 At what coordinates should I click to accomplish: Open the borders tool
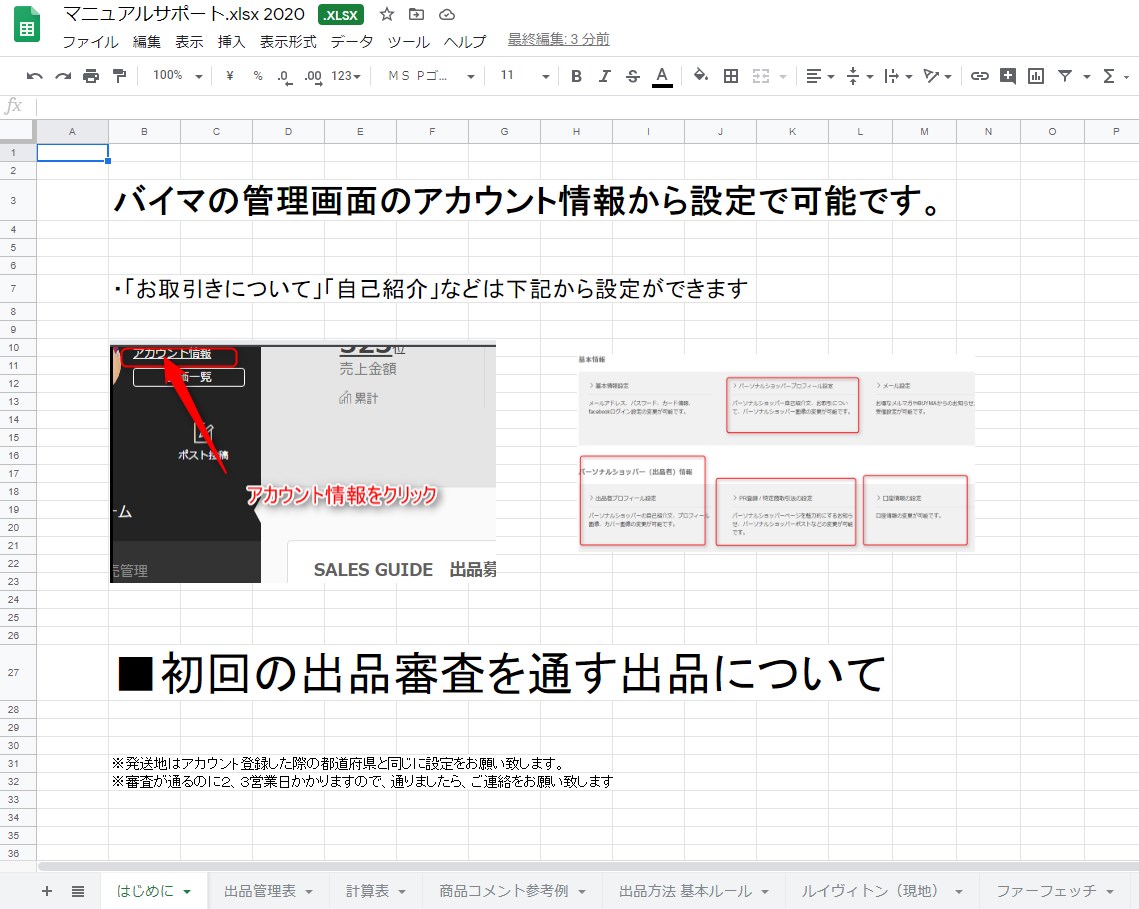pos(731,76)
